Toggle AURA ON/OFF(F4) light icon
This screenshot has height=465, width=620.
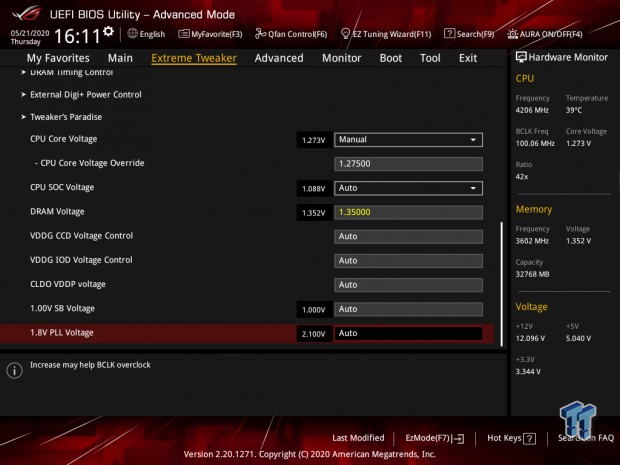pyautogui.click(x=512, y=34)
